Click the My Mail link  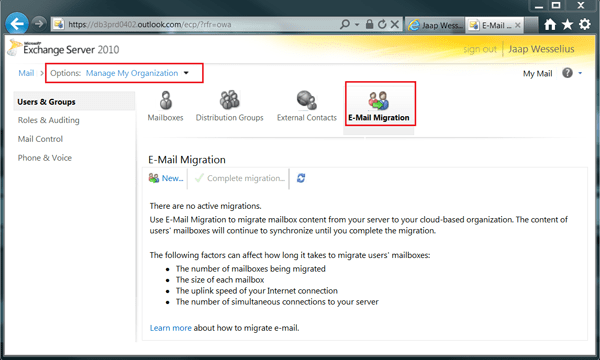[537, 73]
